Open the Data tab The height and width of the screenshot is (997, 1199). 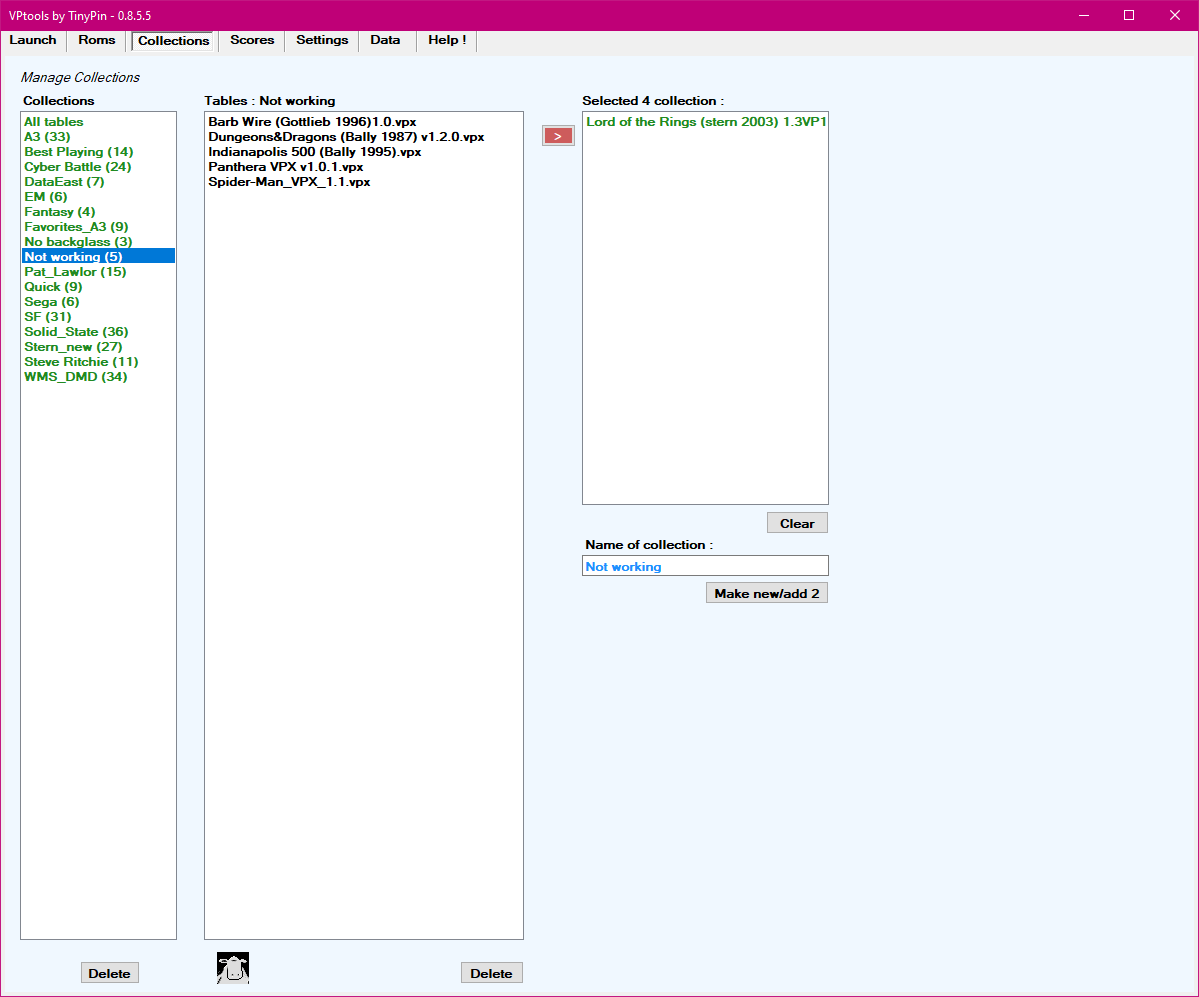pyautogui.click(x=385, y=41)
